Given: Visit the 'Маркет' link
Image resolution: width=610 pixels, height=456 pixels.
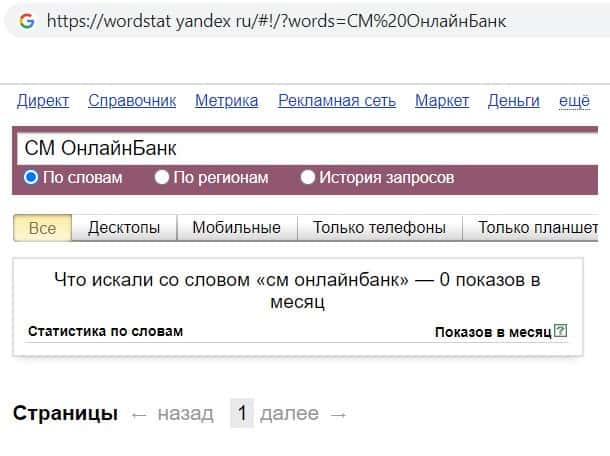Looking at the screenshot, I should coord(442,100).
